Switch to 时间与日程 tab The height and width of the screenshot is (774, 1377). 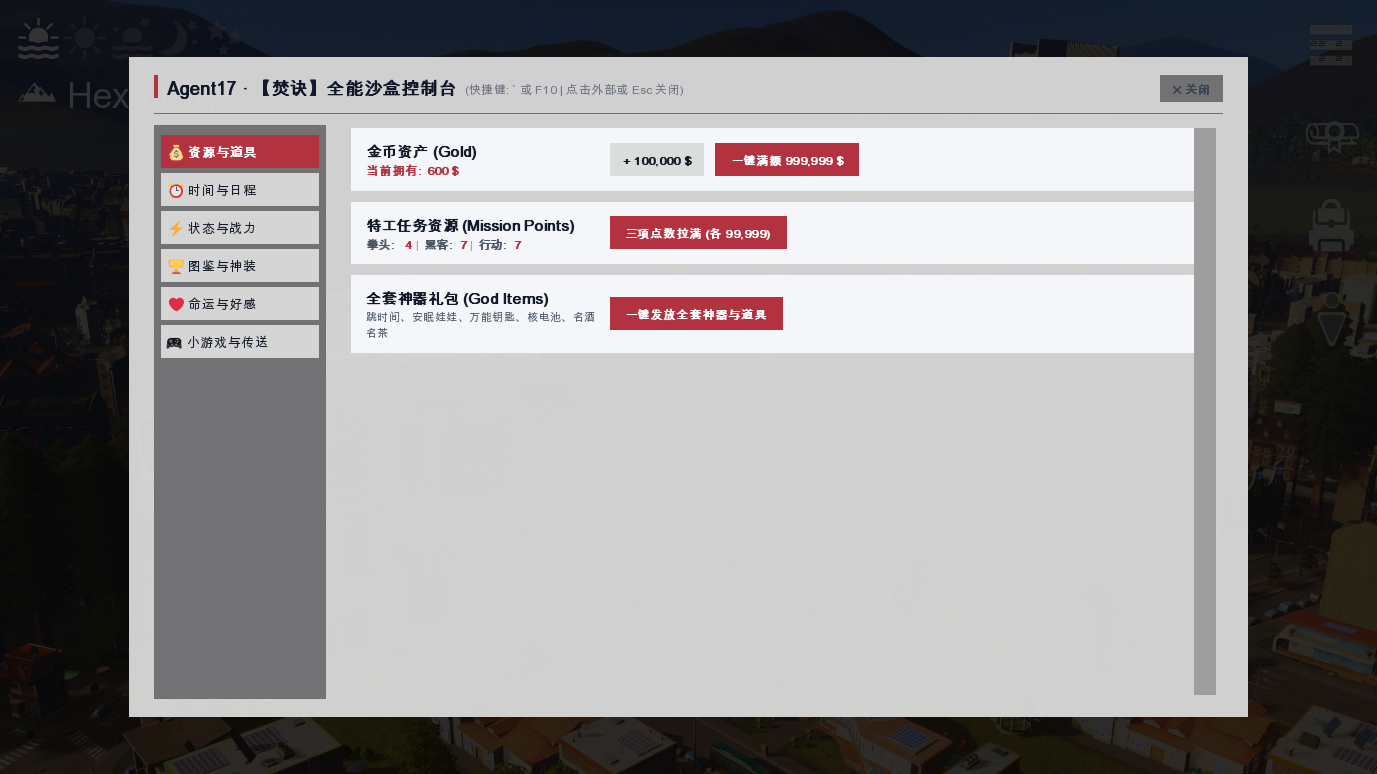click(x=240, y=190)
